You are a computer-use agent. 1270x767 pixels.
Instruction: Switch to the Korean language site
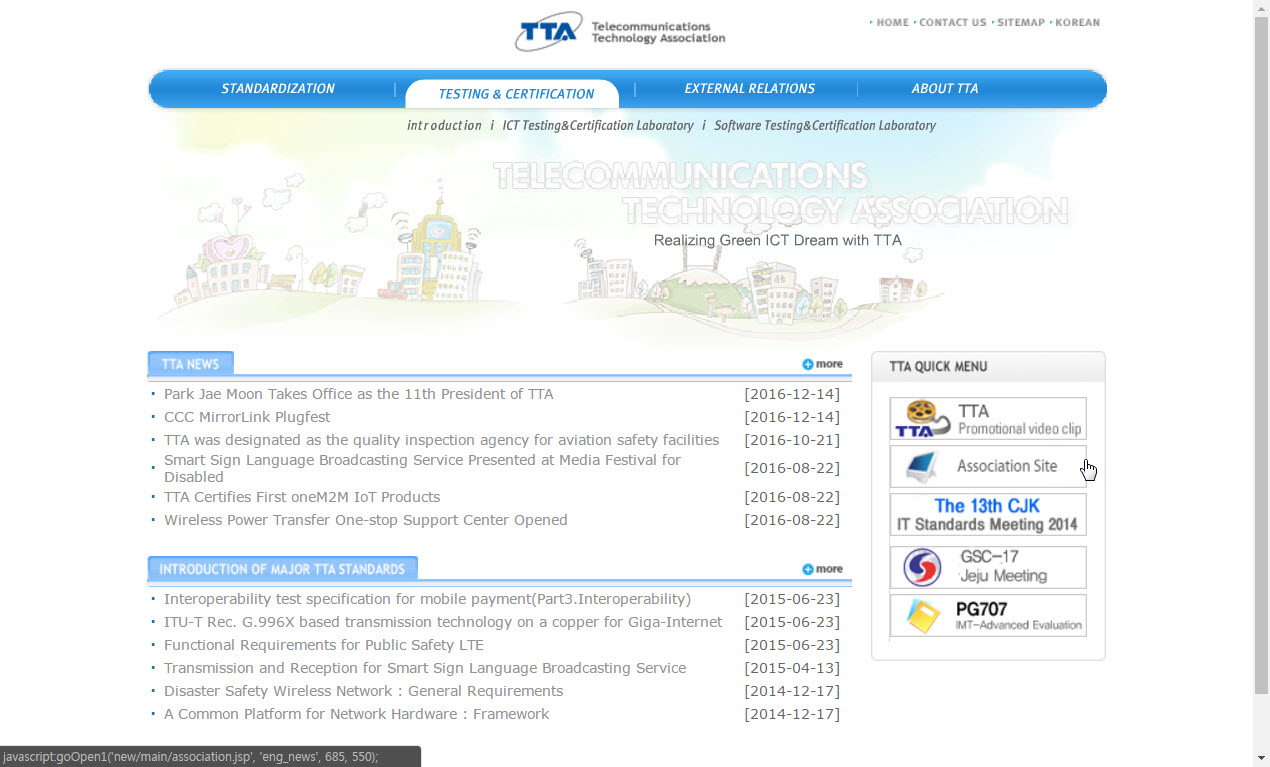point(1077,22)
